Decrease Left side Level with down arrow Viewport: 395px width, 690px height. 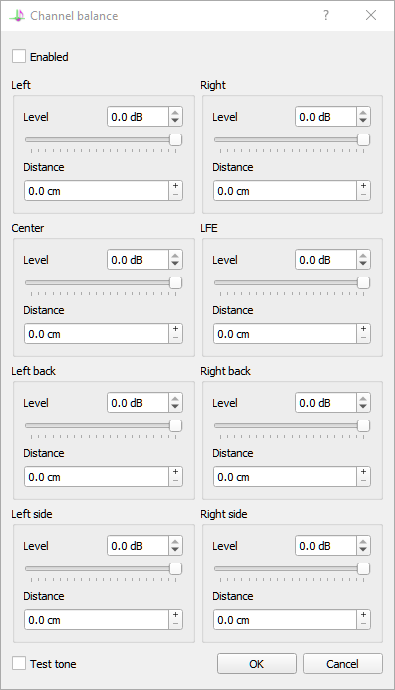tap(175, 550)
